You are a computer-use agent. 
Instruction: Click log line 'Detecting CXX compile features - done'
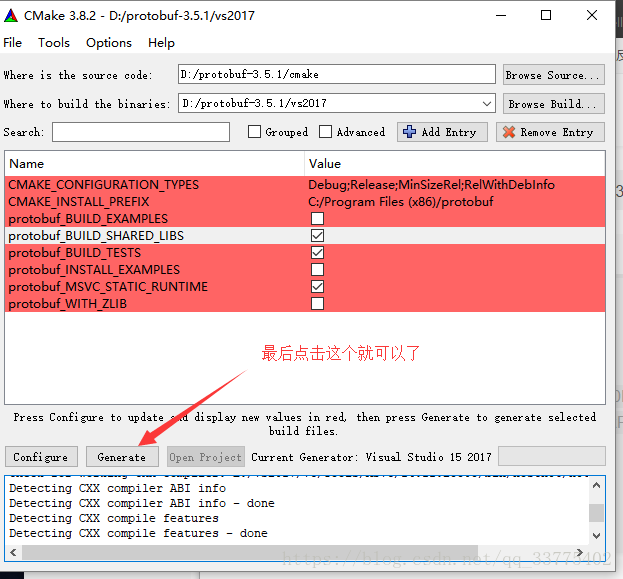coord(138,533)
